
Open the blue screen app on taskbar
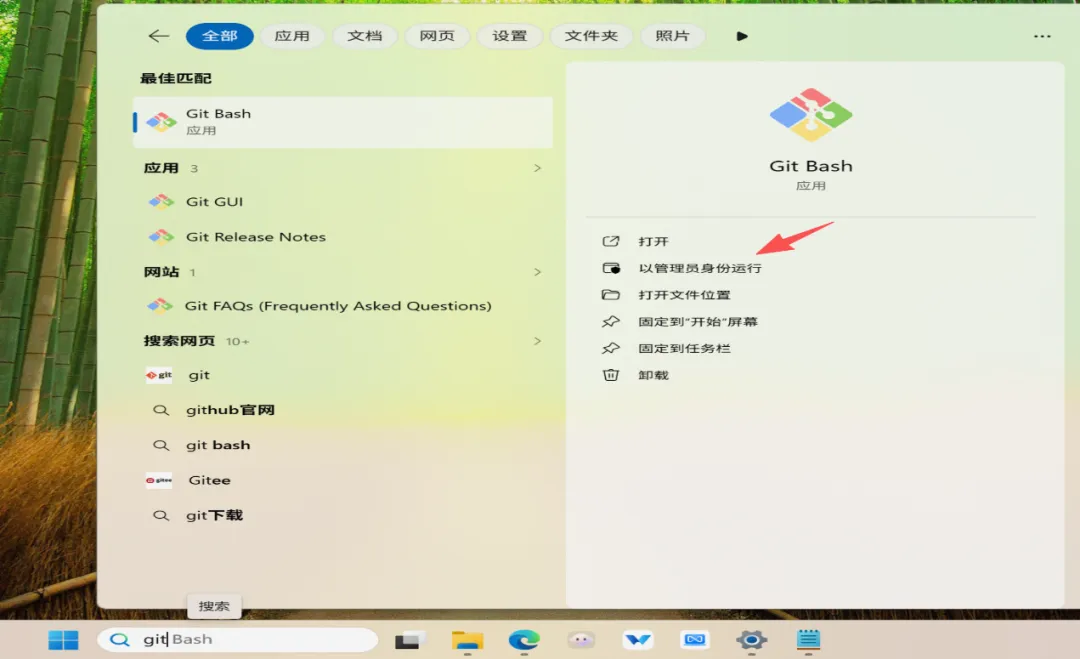695,640
